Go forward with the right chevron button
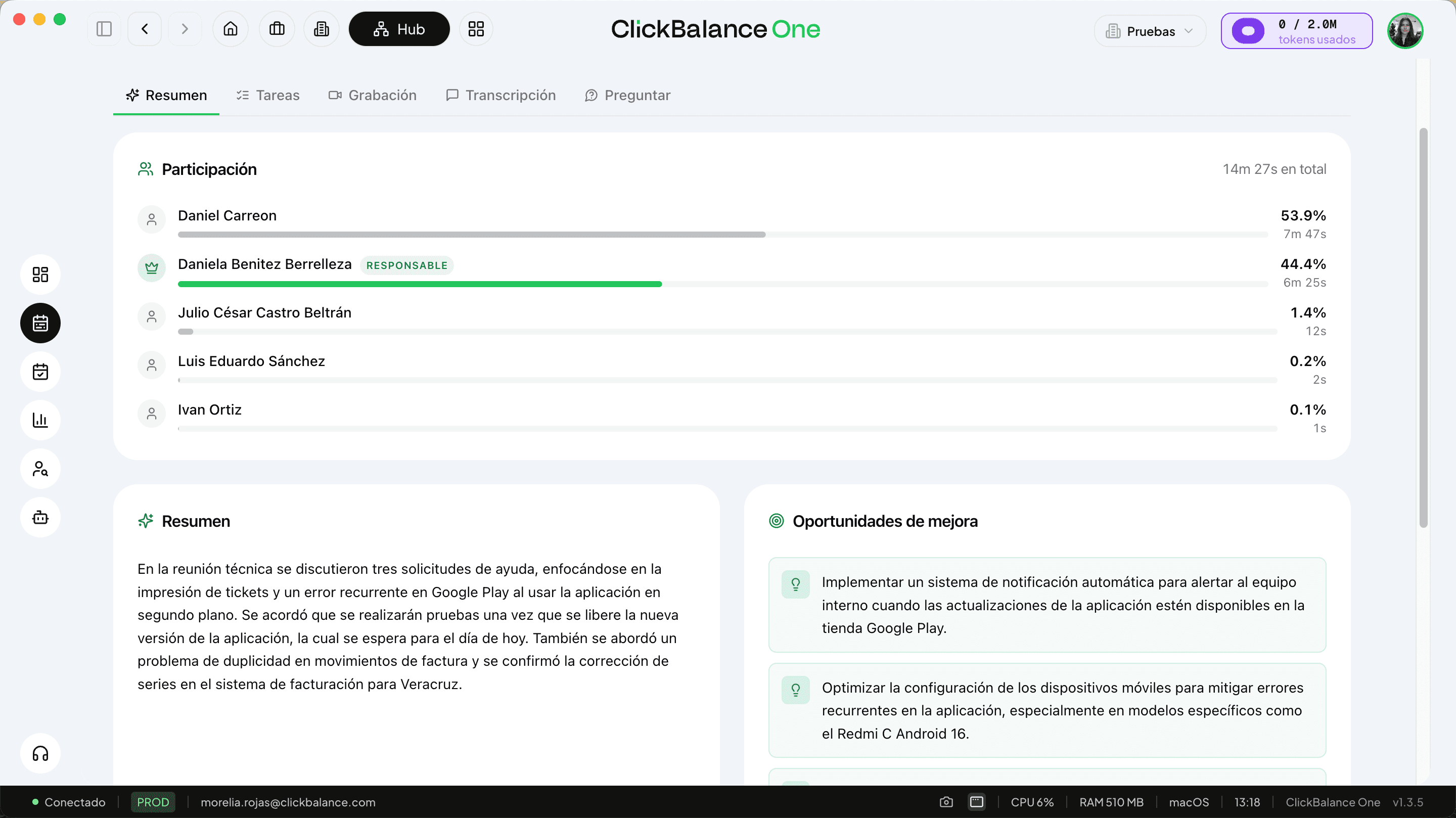Viewport: 1456px width, 818px height. 184,29
